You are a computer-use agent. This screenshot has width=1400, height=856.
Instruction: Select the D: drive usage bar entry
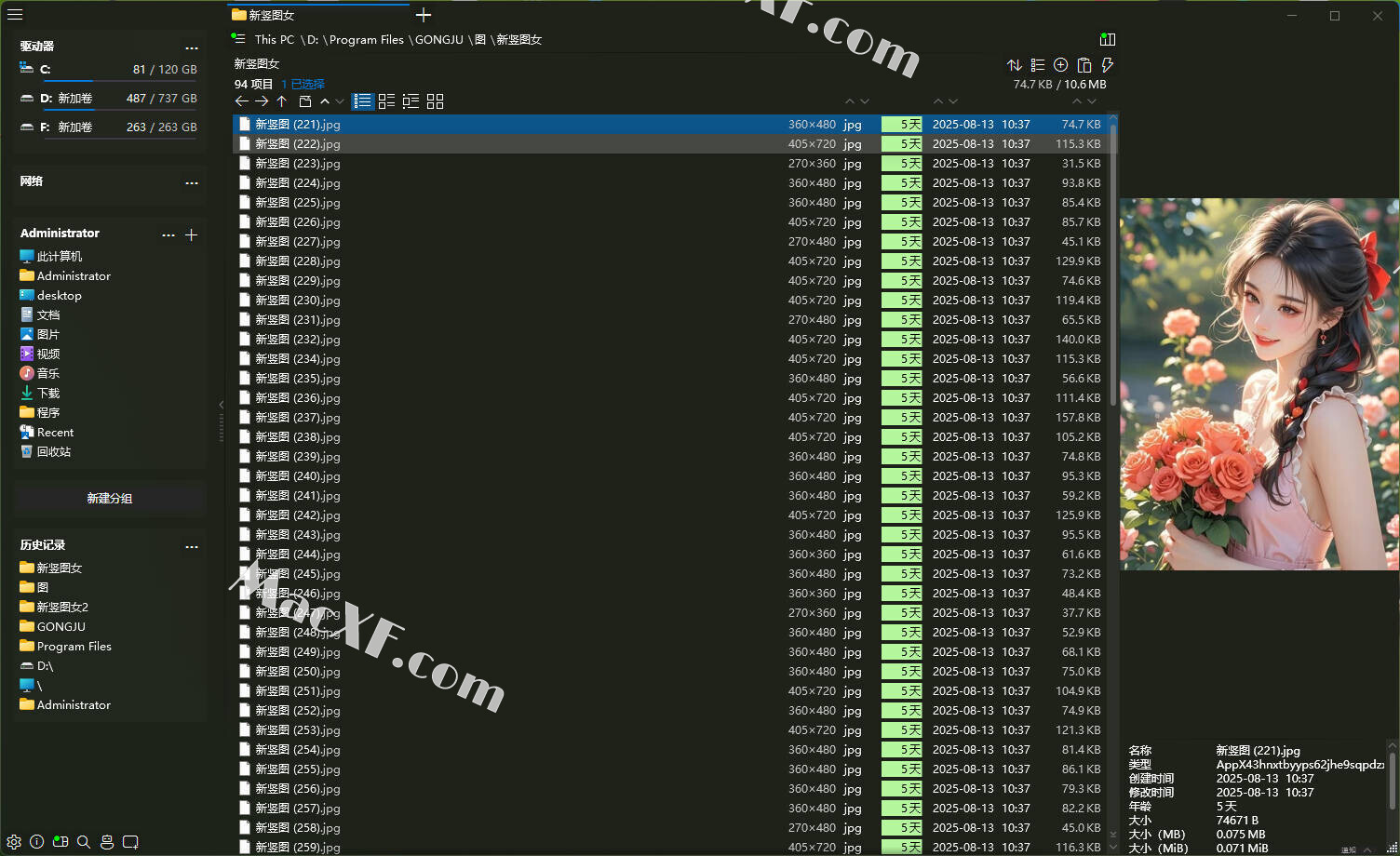pyautogui.click(x=109, y=99)
